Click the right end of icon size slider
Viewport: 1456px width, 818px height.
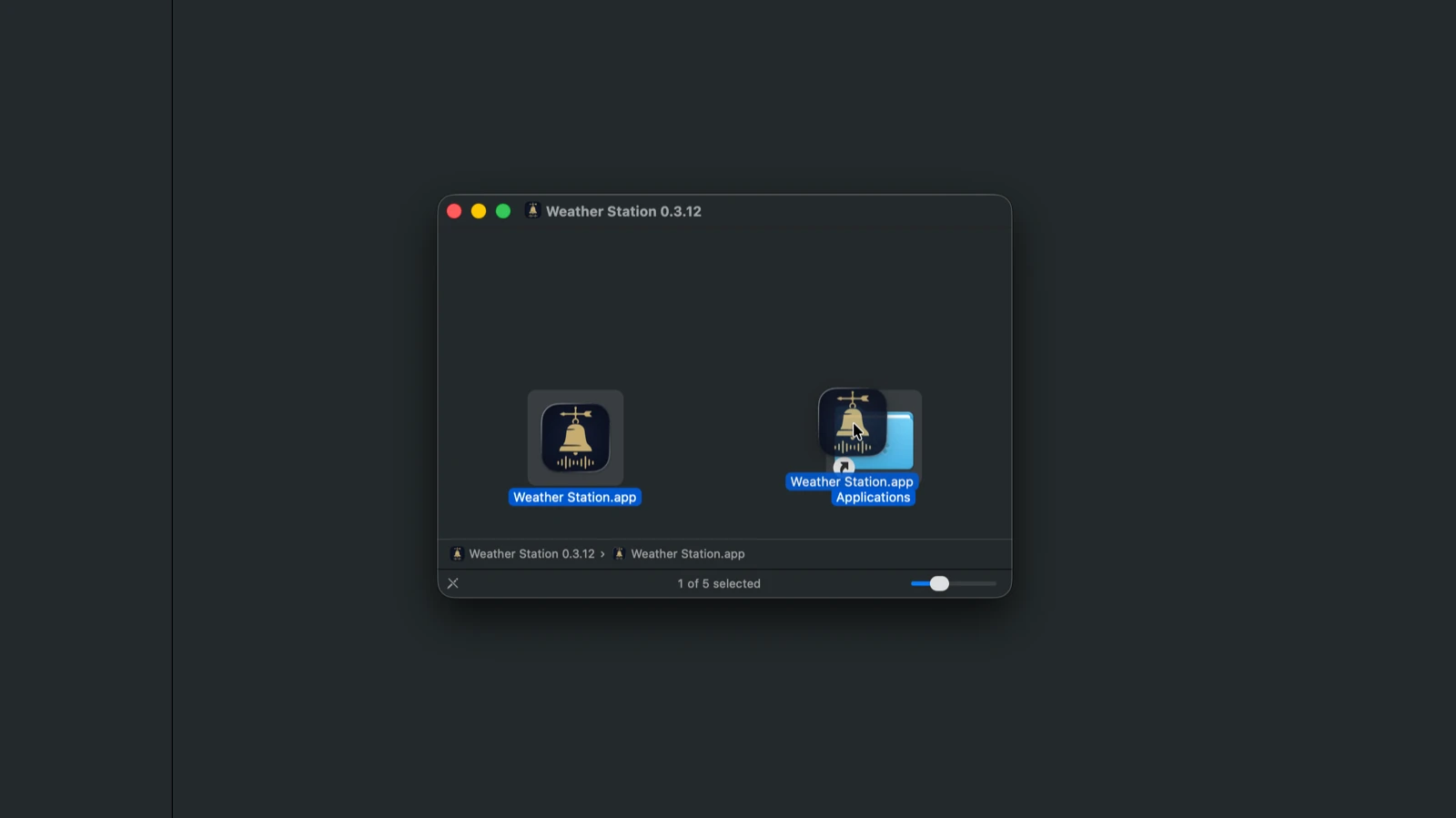(994, 583)
